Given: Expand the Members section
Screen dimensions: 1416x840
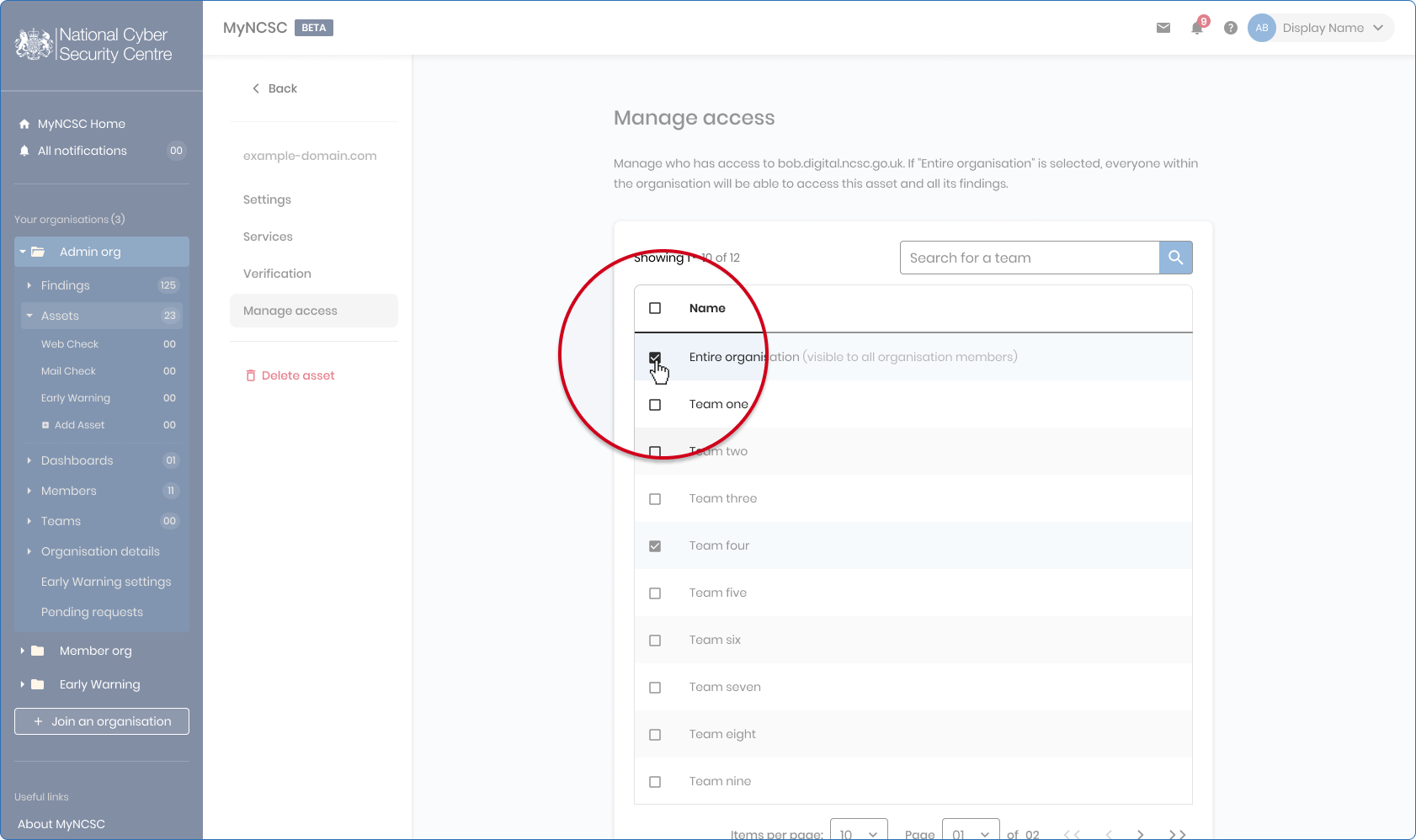Looking at the screenshot, I should [29, 491].
